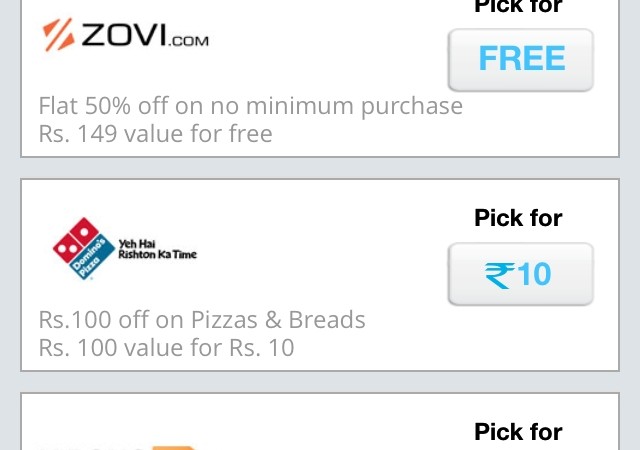Select the gray gap between Zovi and Domino's cards

320,168
